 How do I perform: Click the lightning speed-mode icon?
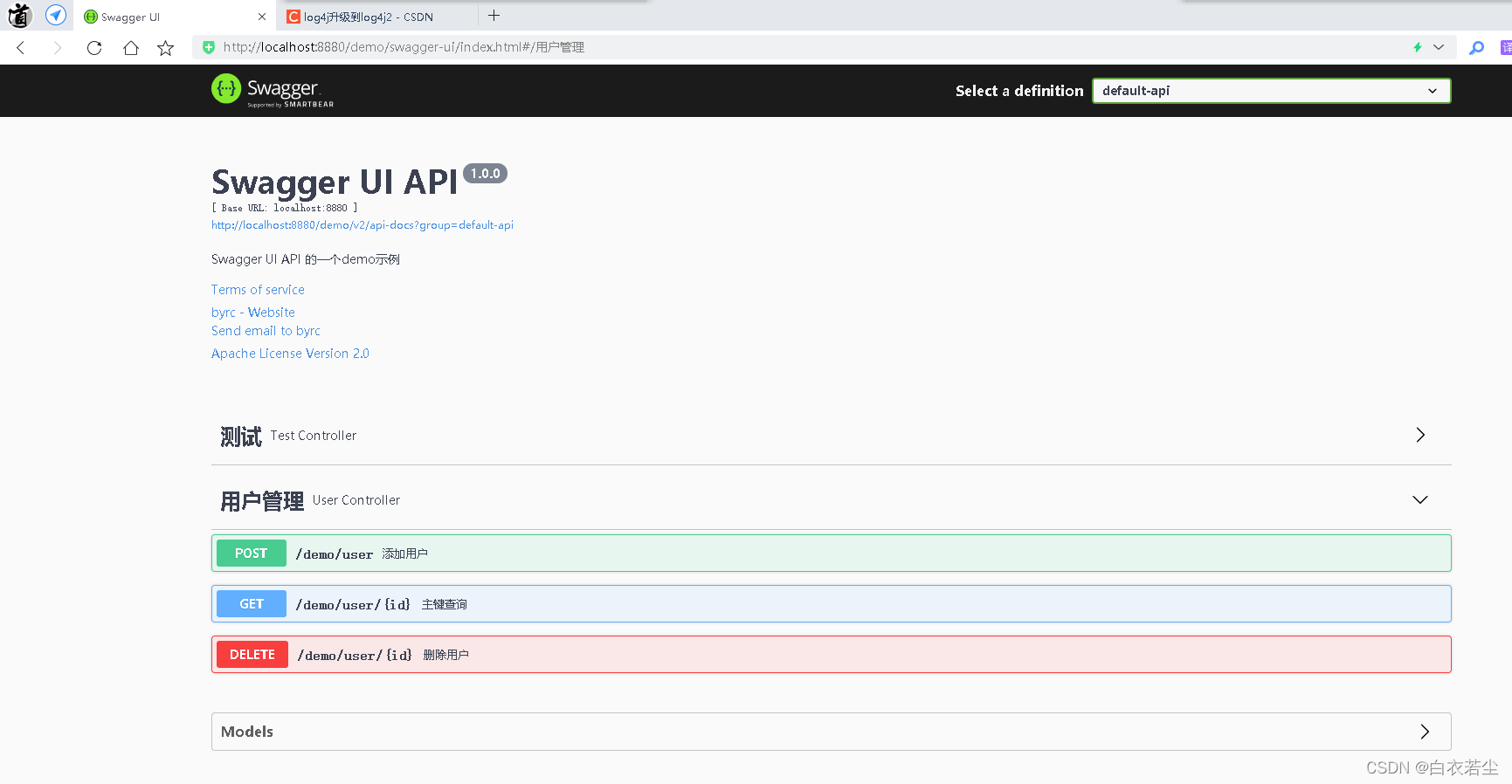pos(1418,47)
